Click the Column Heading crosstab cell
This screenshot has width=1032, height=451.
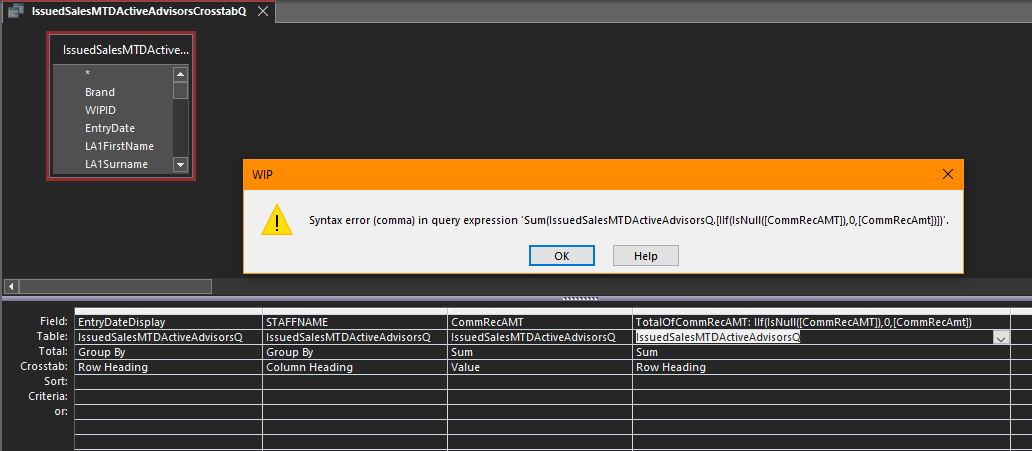[x=355, y=367]
